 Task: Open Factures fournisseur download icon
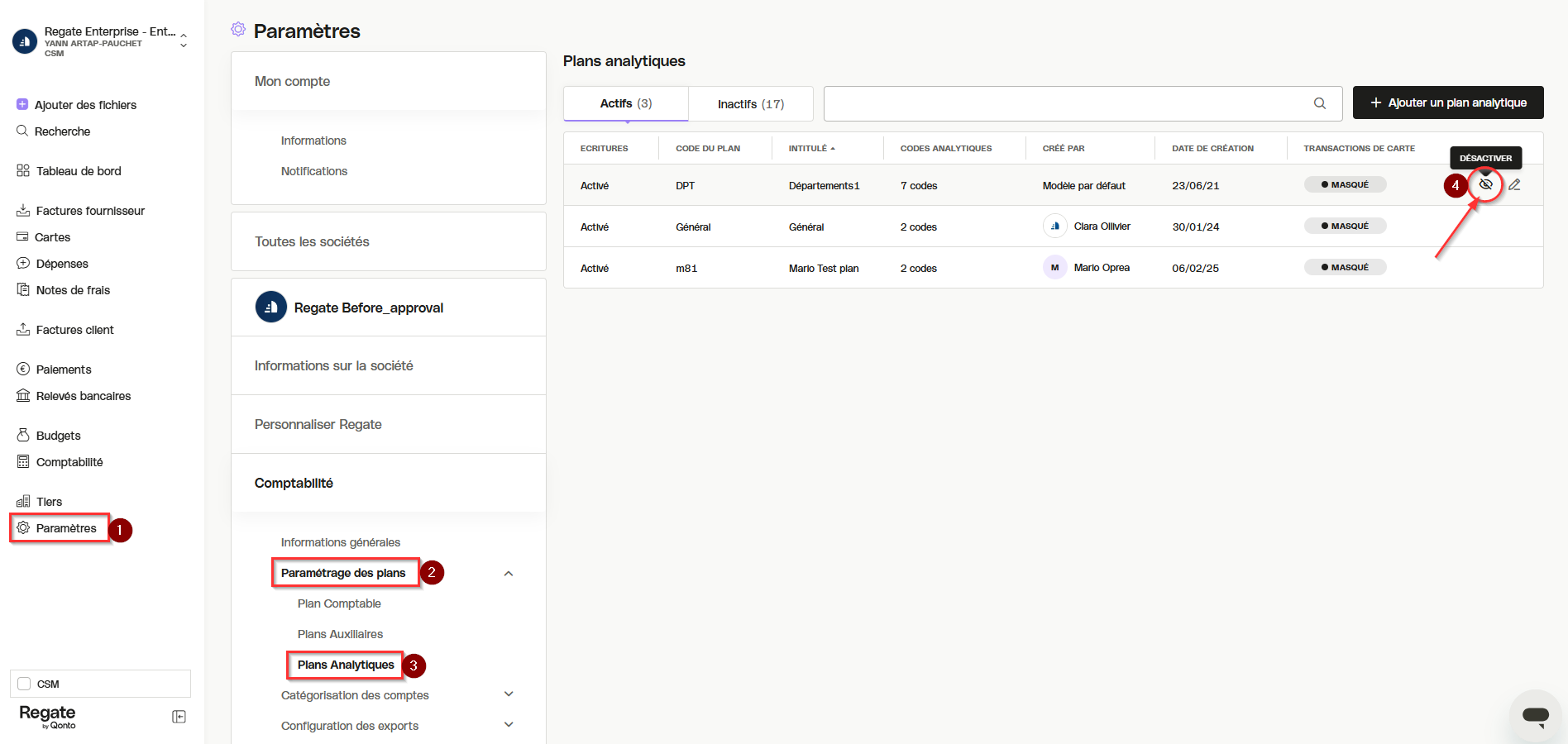click(23, 210)
